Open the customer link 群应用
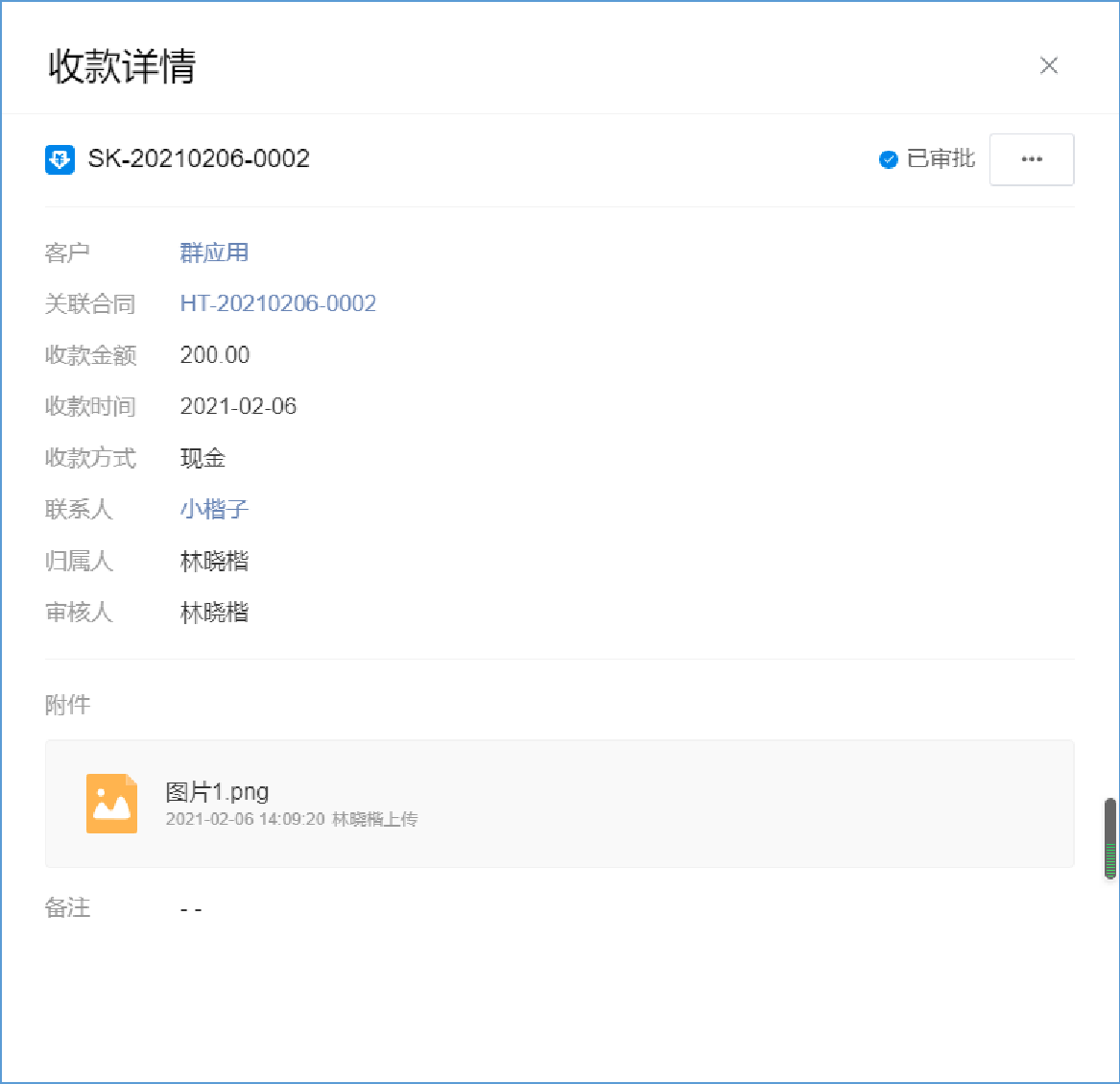 (214, 253)
